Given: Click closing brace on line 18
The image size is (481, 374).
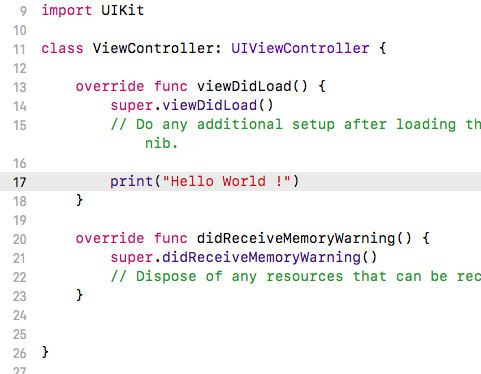Looking at the screenshot, I should [x=79, y=200].
